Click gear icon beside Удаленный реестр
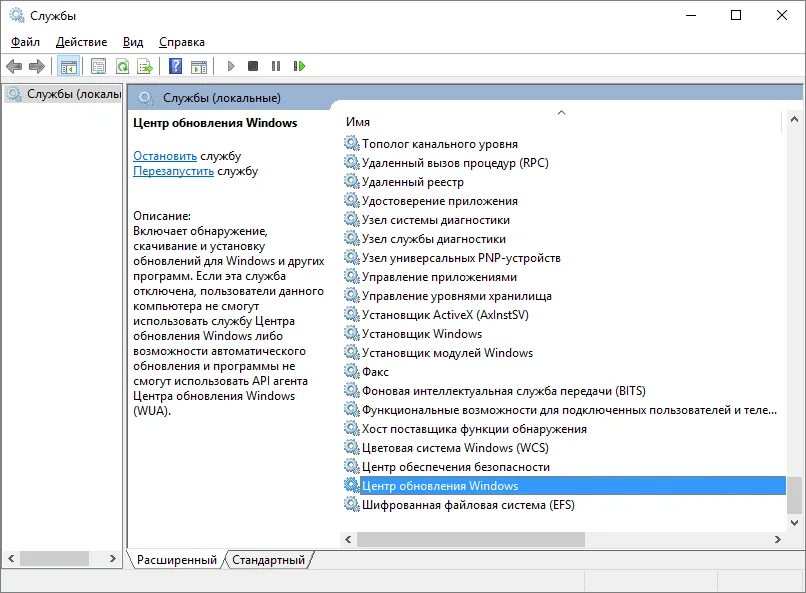Screen dimensions: 806x593 351,181
